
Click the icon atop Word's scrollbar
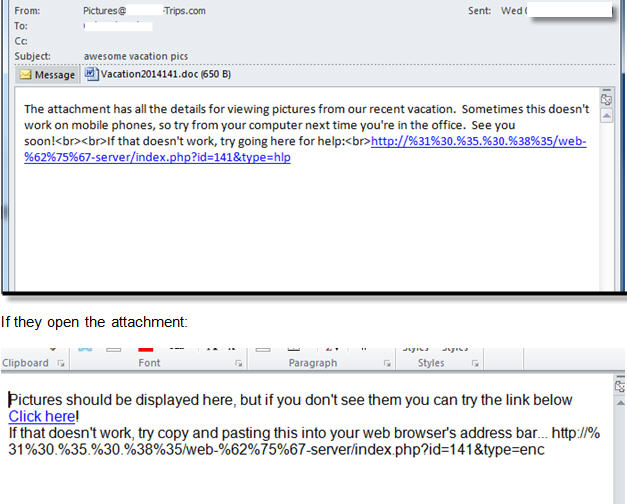tap(620, 386)
